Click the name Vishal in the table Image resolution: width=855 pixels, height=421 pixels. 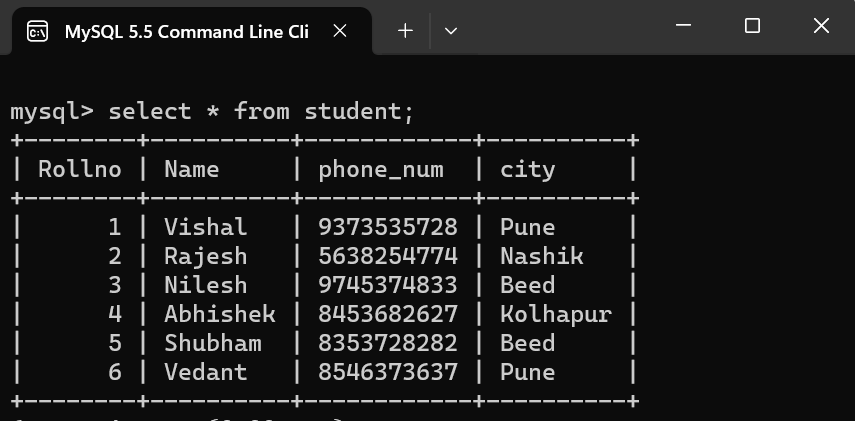tap(206, 227)
